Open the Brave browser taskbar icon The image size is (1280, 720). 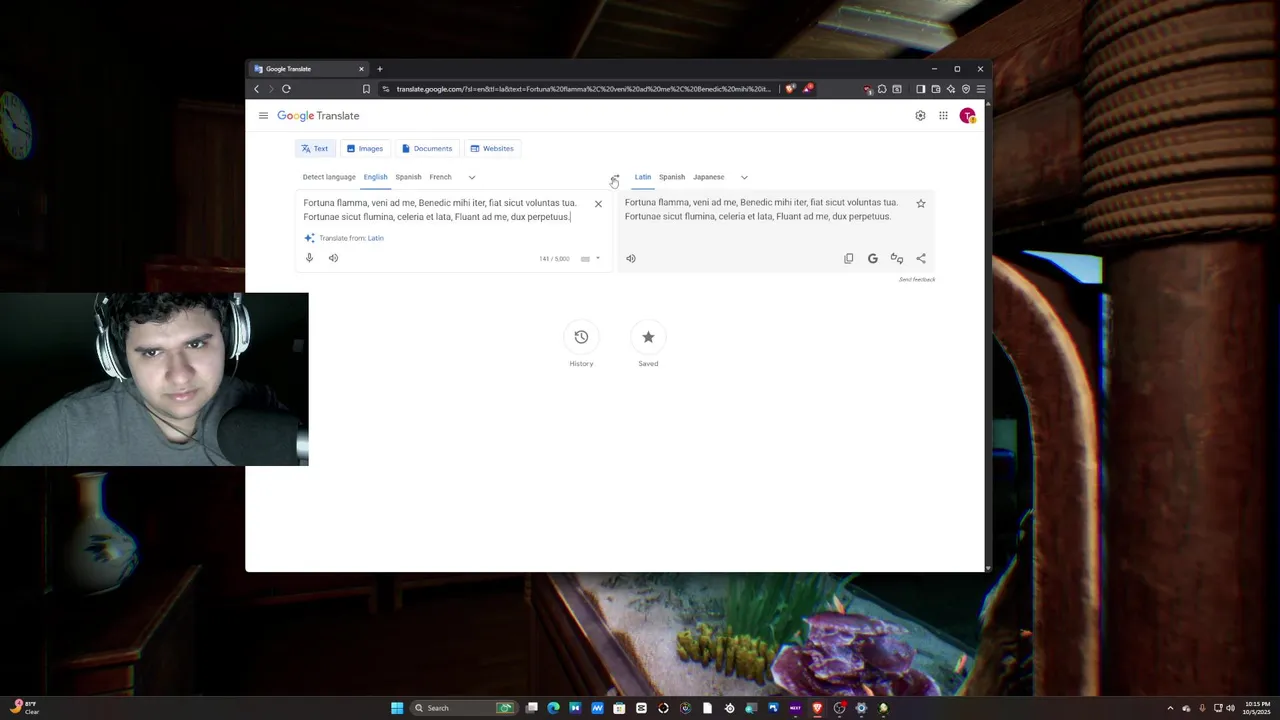point(817,708)
